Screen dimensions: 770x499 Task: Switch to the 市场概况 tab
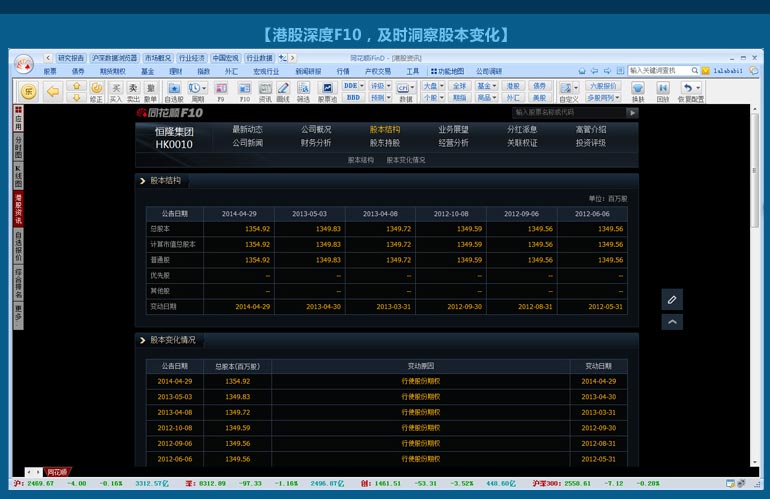158,58
